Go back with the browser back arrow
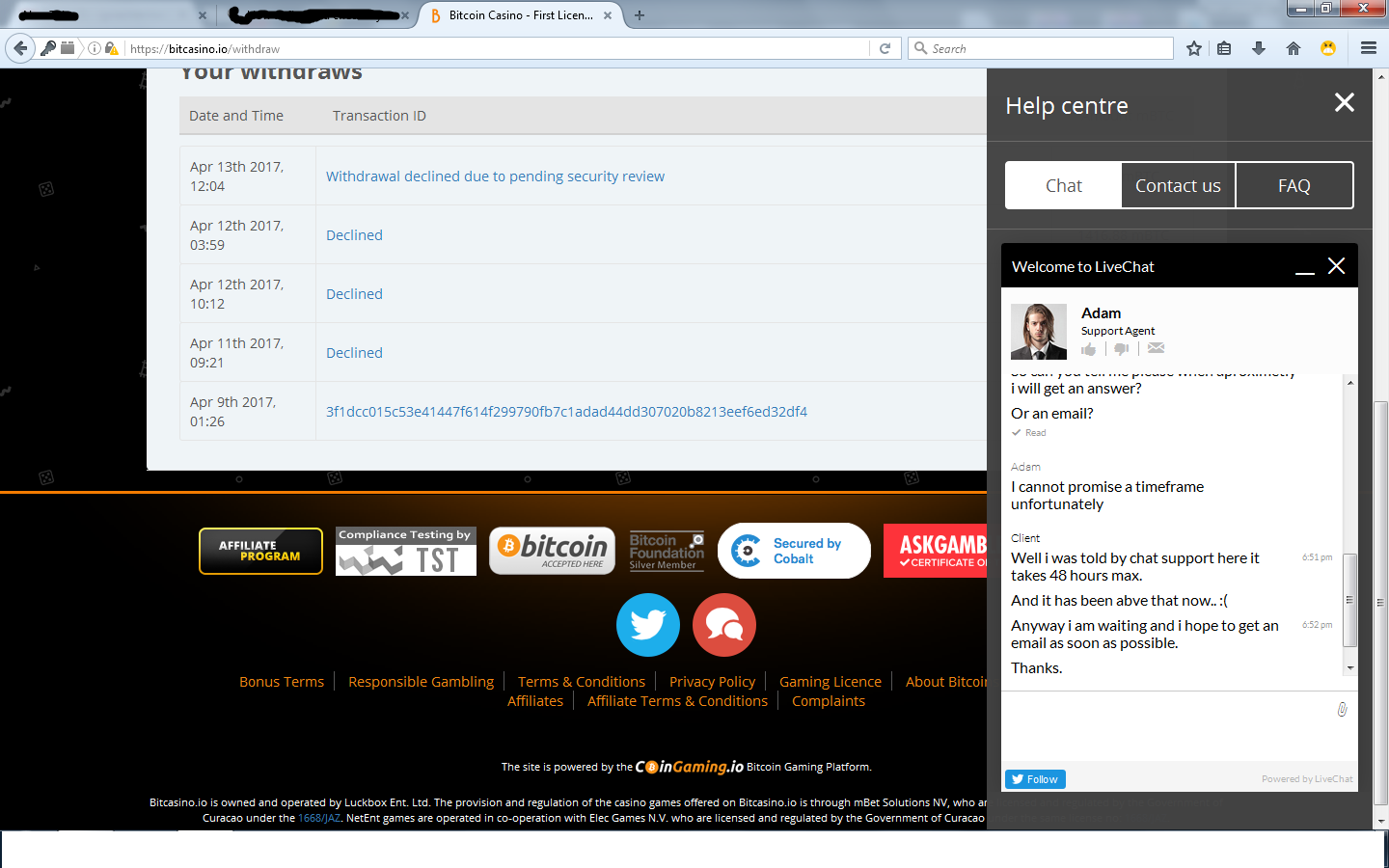 [x=19, y=48]
